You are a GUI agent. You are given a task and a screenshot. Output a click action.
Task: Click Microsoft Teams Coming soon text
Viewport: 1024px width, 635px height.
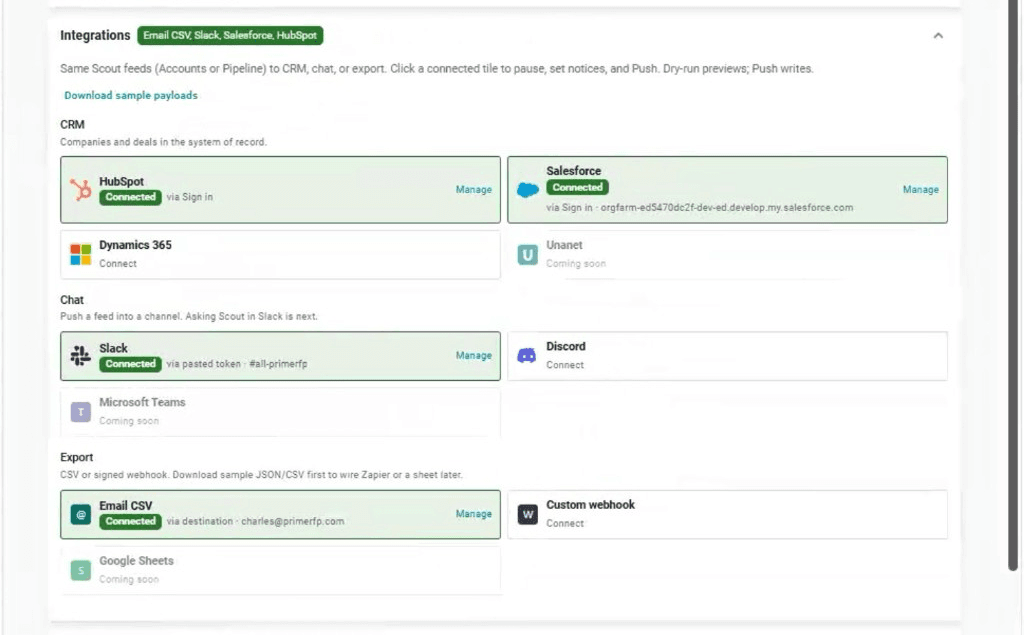[129, 421]
